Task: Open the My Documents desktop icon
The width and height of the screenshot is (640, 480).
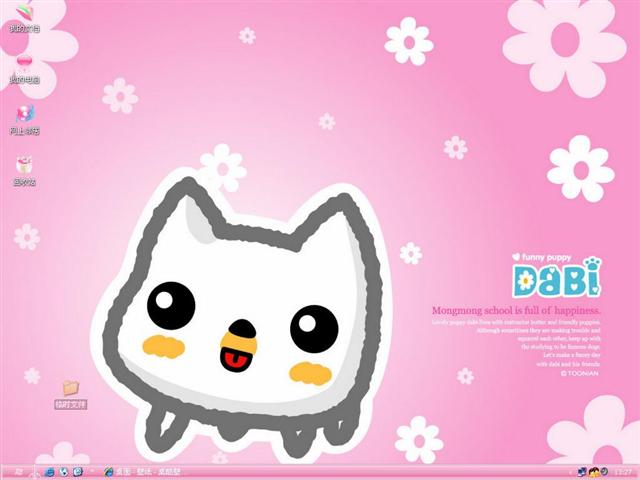Action: pos(24,17)
